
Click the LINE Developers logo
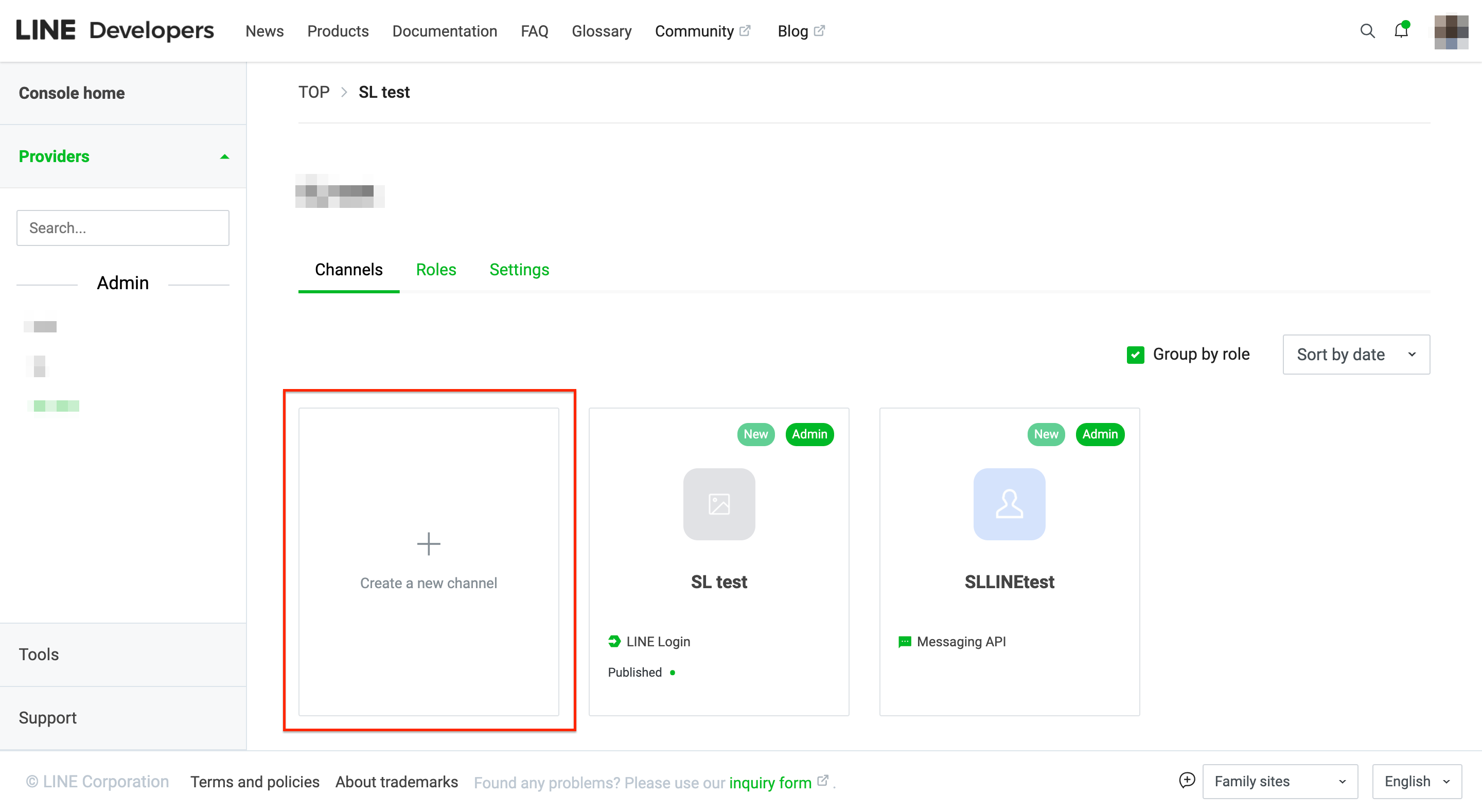click(115, 30)
